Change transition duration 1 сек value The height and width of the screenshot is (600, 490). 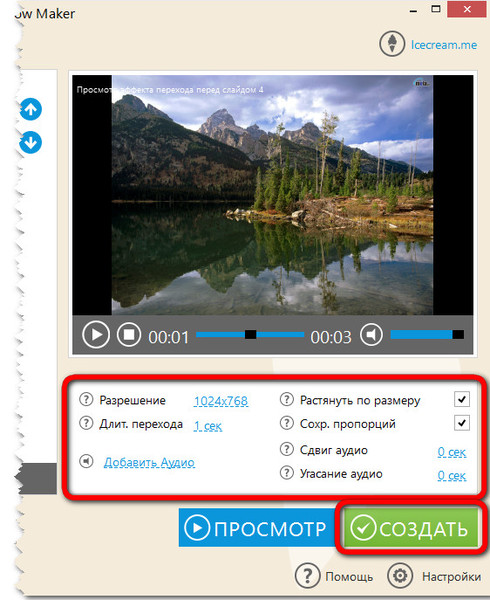[x=208, y=426]
